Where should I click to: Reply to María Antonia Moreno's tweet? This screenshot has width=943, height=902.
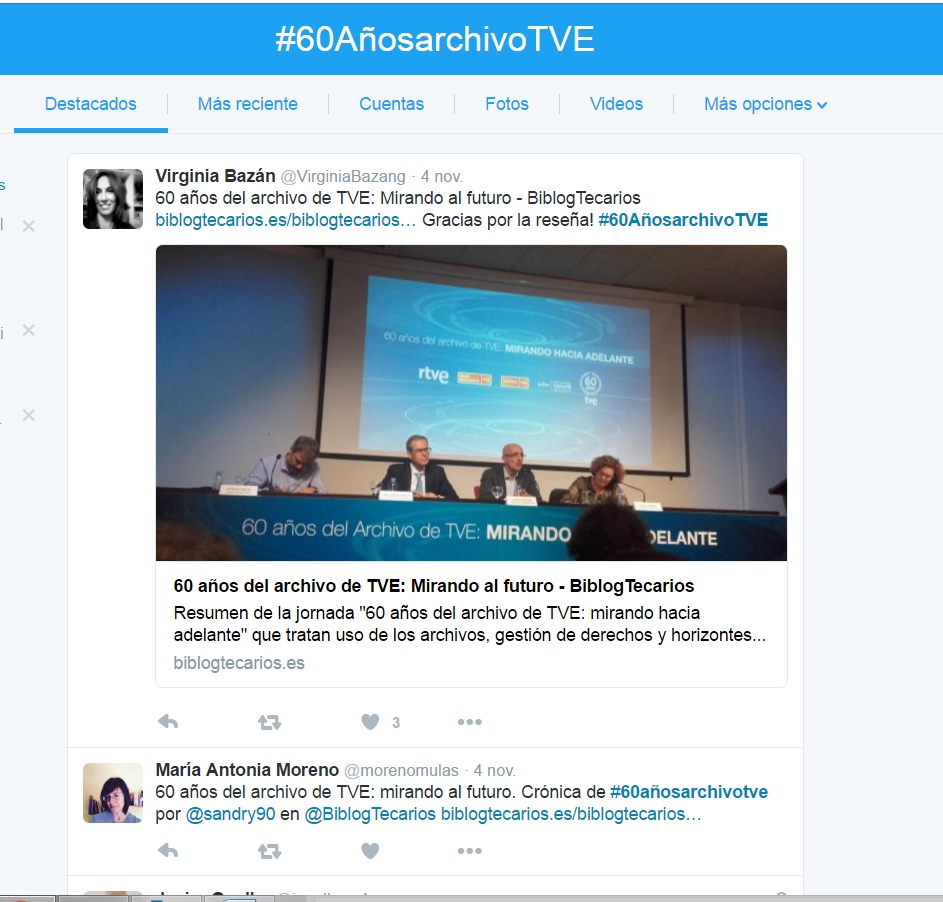click(x=168, y=850)
